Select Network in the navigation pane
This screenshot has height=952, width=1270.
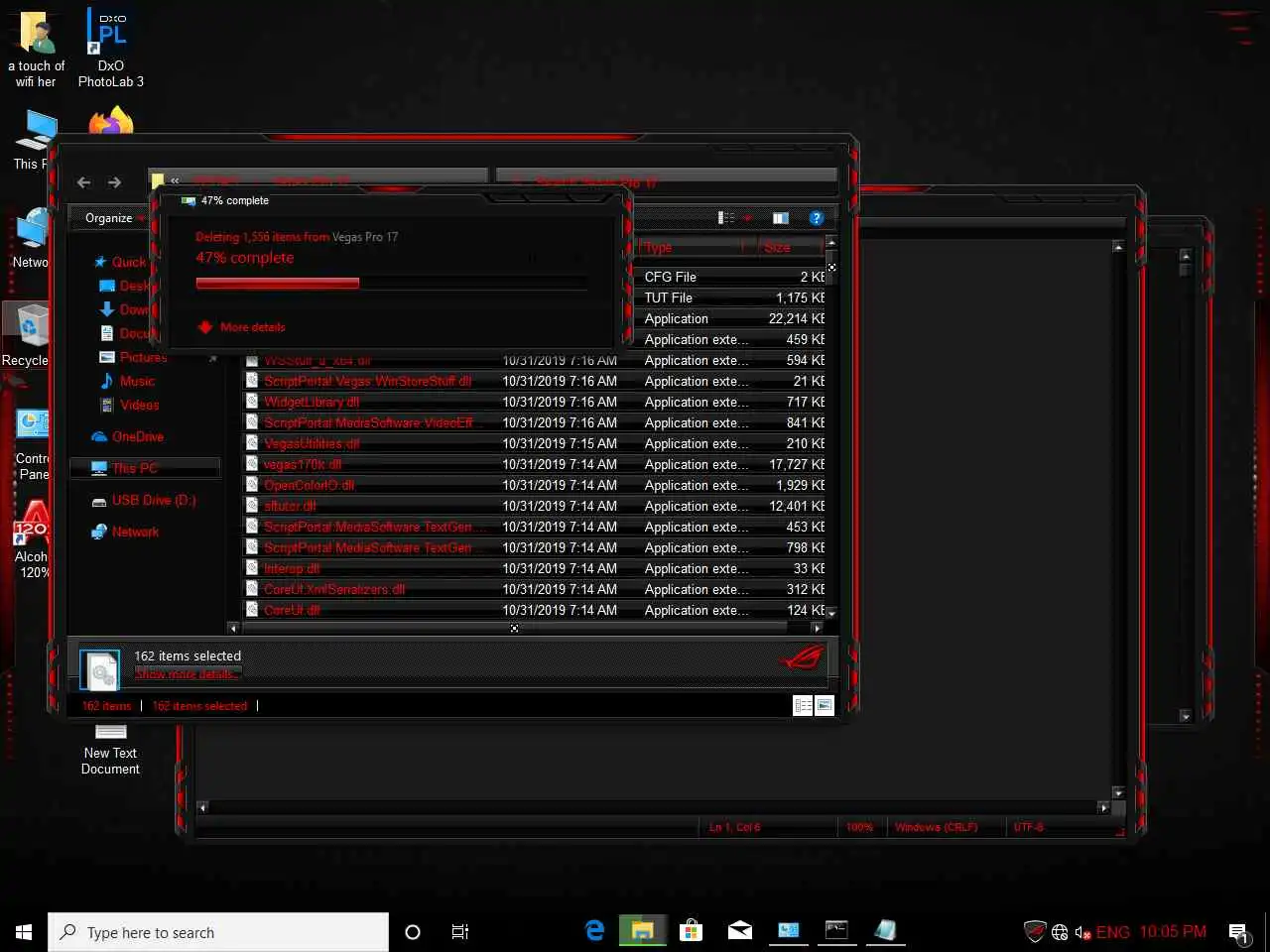pyautogui.click(x=135, y=532)
